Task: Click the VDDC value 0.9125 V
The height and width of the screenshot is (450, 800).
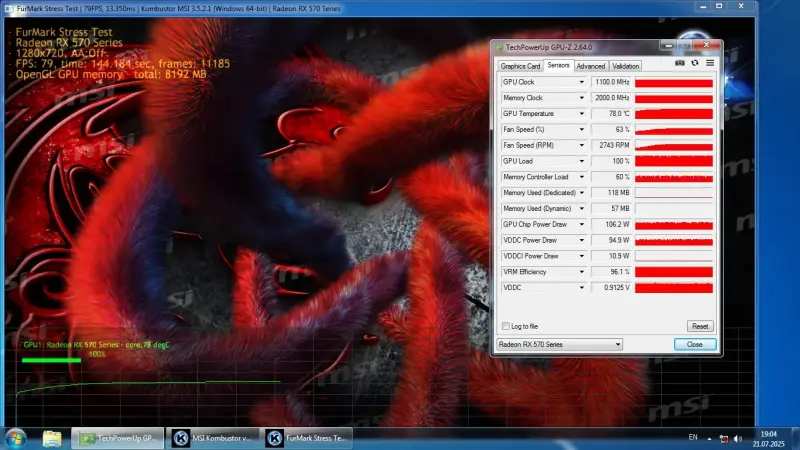Action: coord(611,288)
